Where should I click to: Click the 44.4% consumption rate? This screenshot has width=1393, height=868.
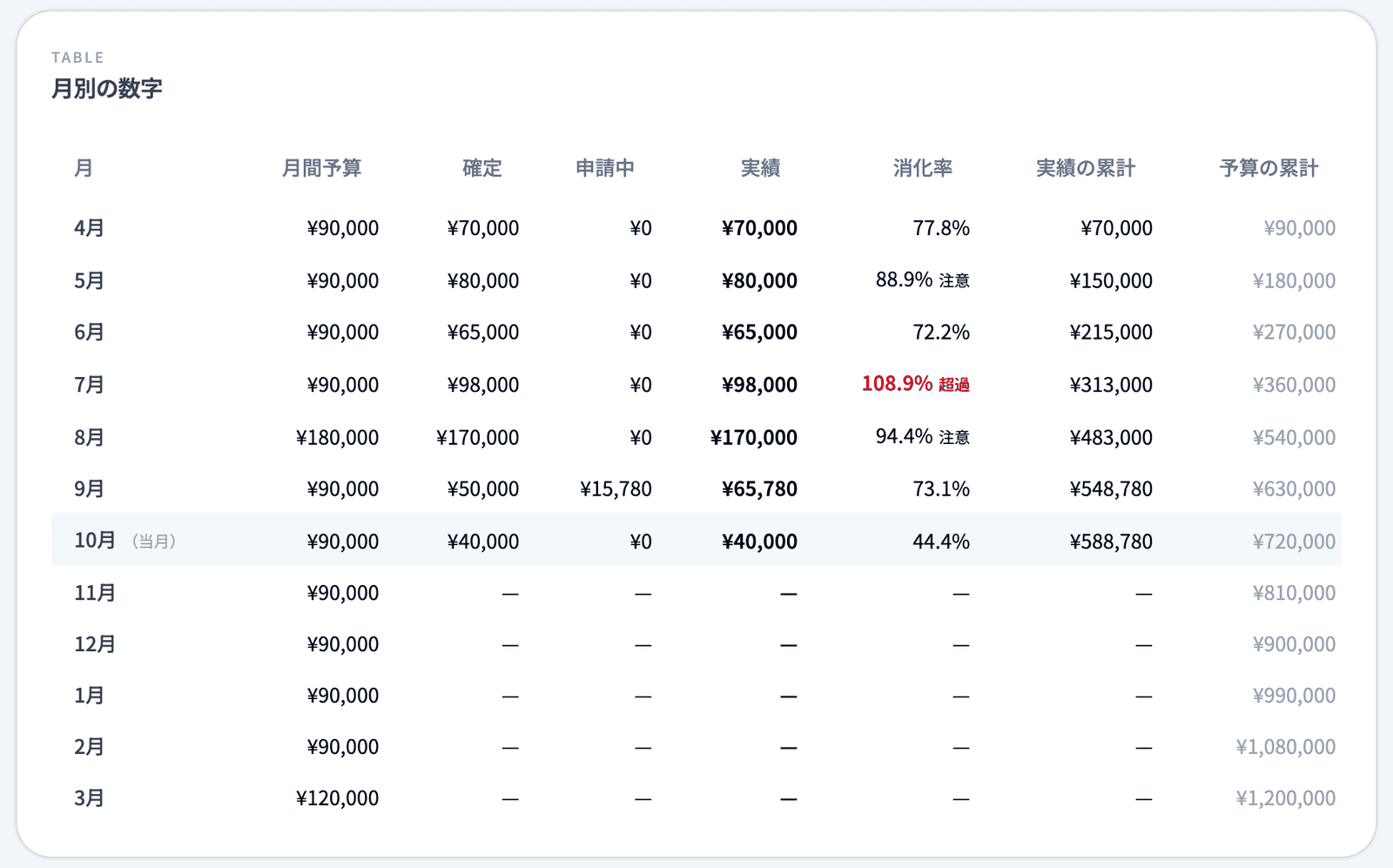(941, 542)
